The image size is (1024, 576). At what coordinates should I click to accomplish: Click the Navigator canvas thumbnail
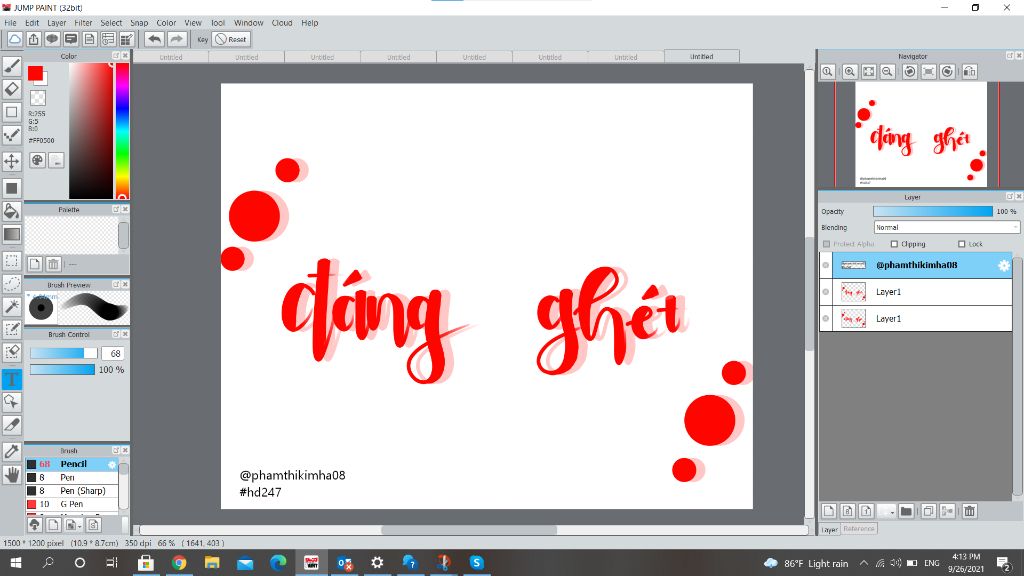pyautogui.click(x=921, y=135)
